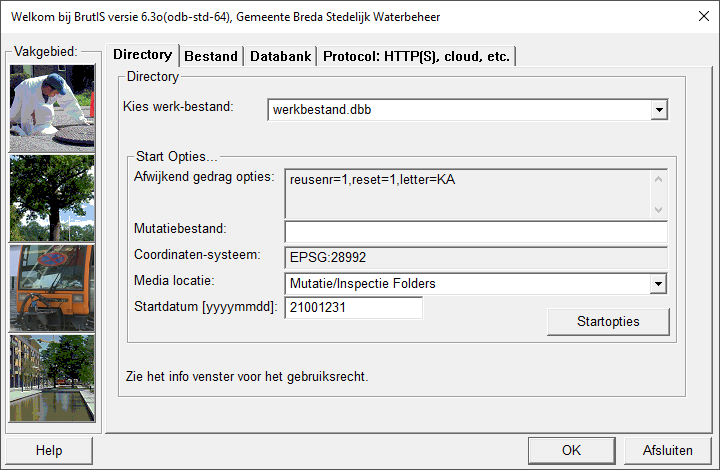Expand the Media locatie dropdown arrow
The height and width of the screenshot is (470, 720).
coord(658,284)
